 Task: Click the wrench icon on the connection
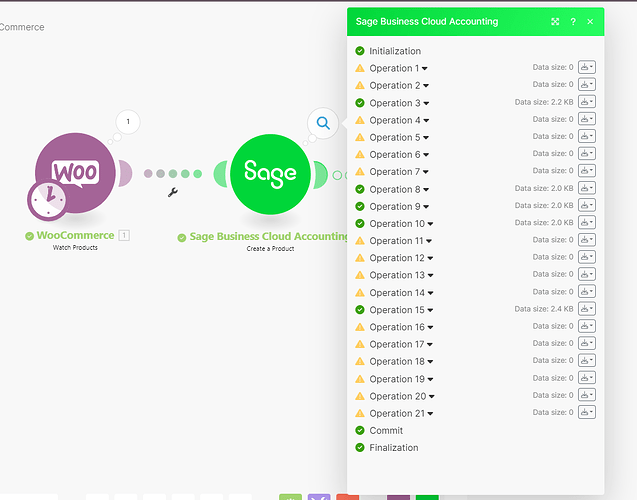173,192
